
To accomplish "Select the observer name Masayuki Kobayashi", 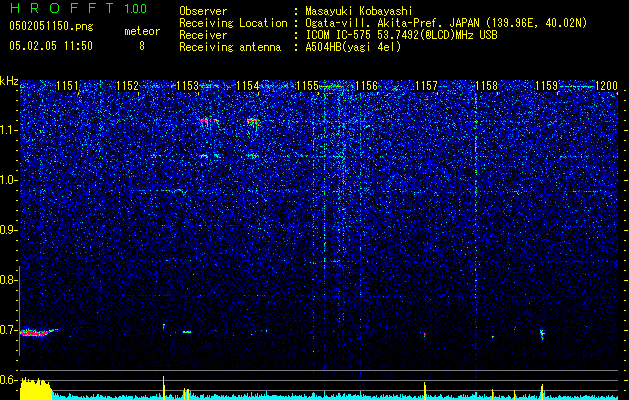I will tap(359, 11).
